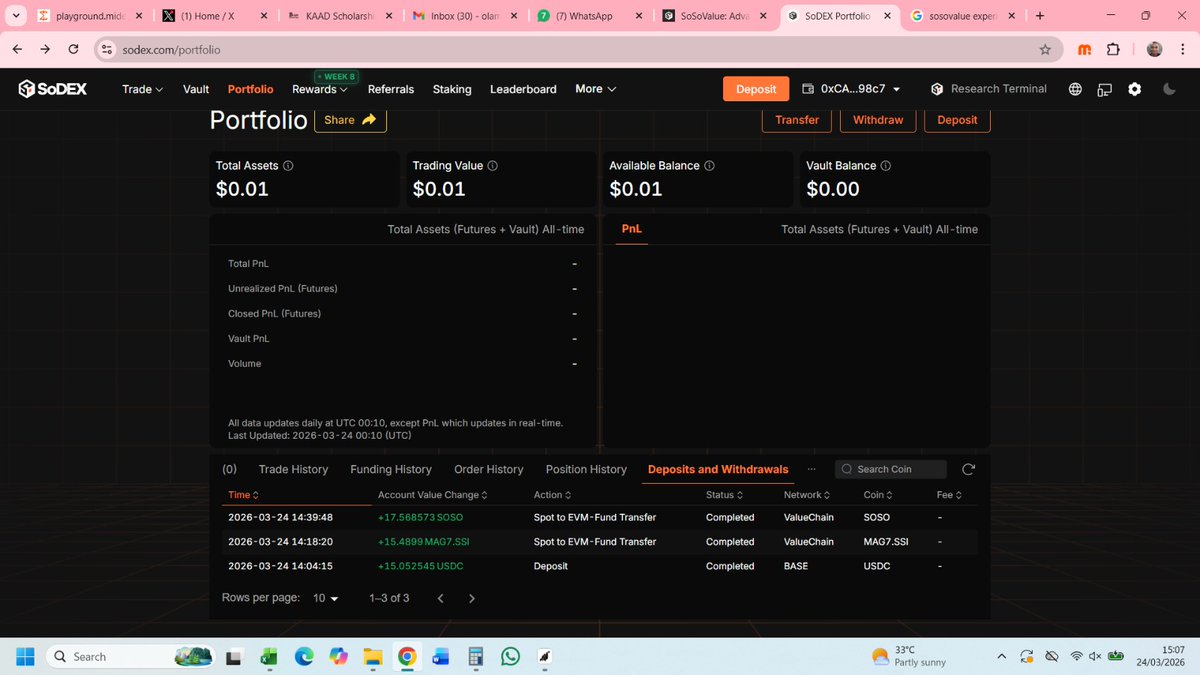The height and width of the screenshot is (675, 1200).
Task: Open Vault page
Action: pos(196,89)
